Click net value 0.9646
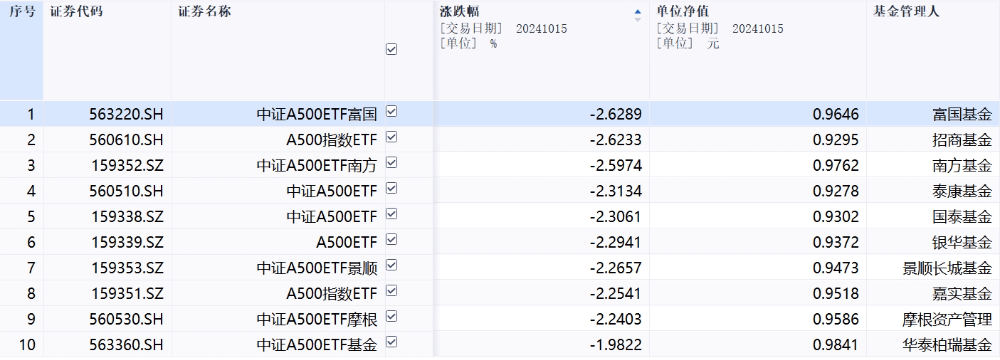This screenshot has height=360, width=1000. [835, 115]
